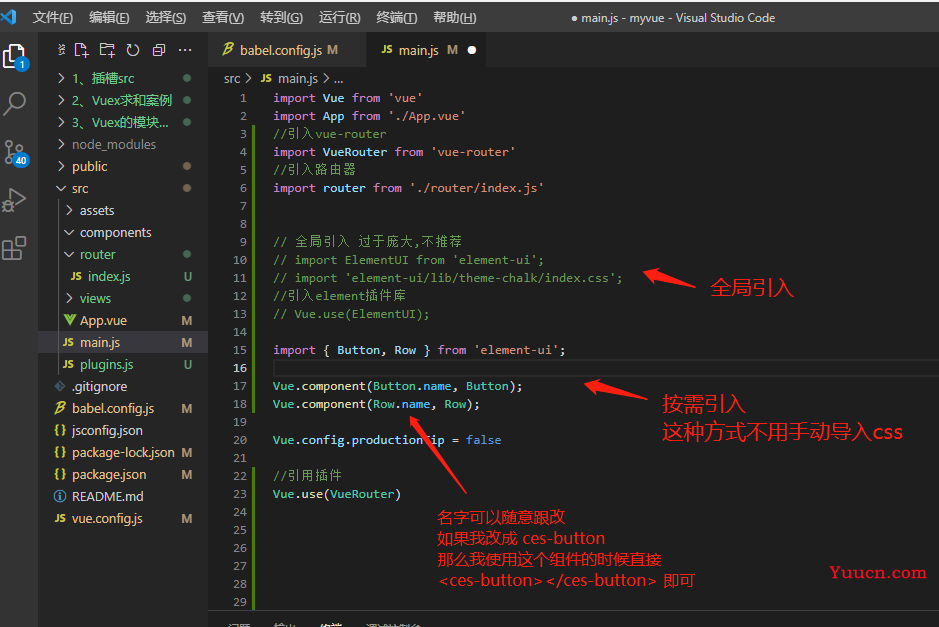Click Babel icon beside babel.config.js in tree
The image size is (939, 627).
pos(60,408)
